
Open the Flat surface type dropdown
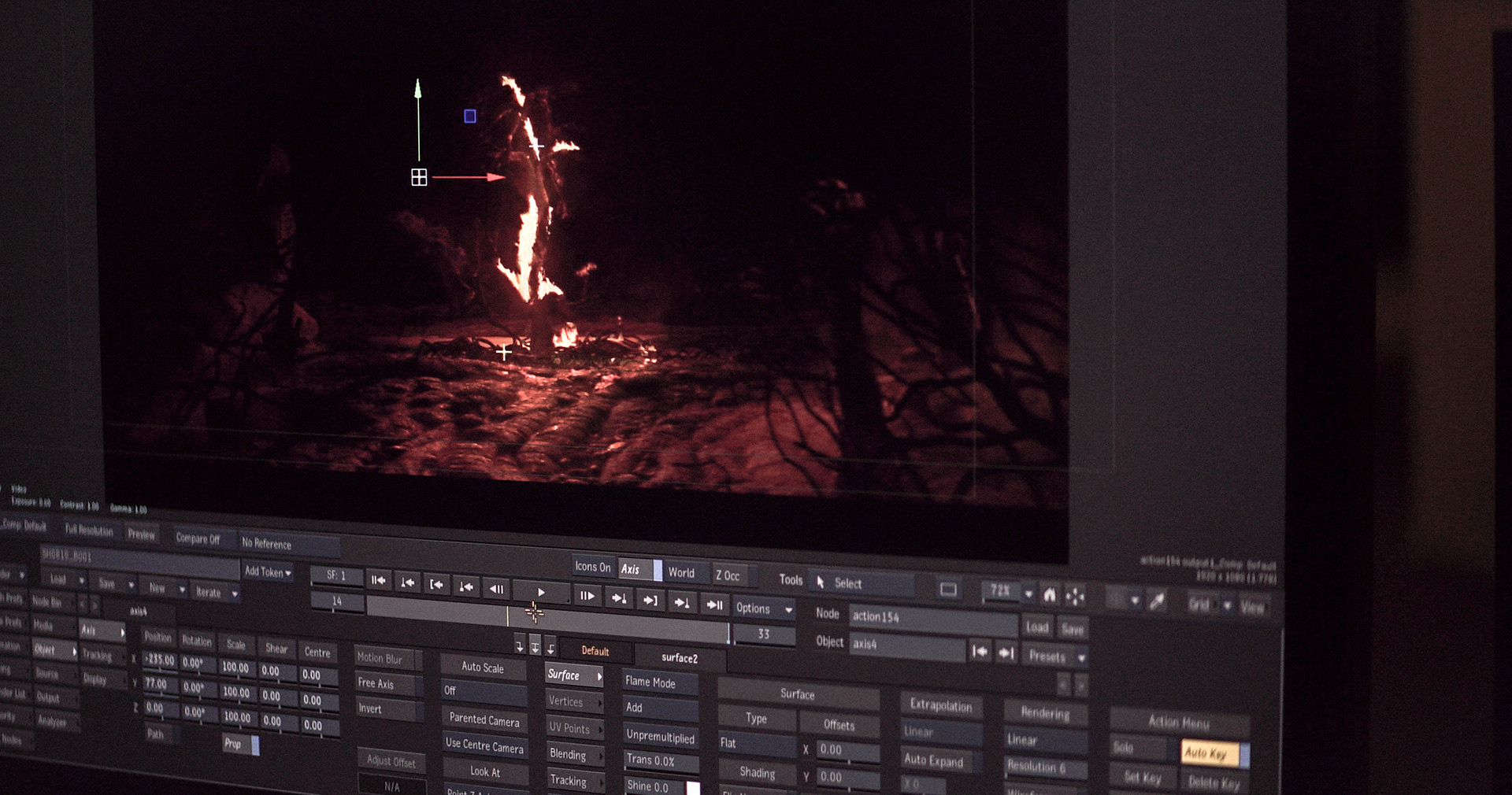(x=757, y=743)
